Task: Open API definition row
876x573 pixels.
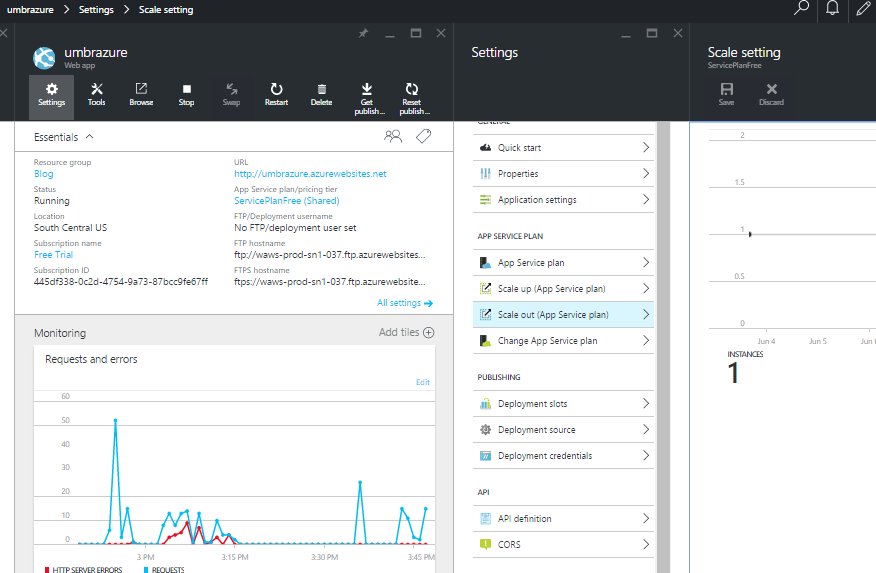Action: pos(563,519)
